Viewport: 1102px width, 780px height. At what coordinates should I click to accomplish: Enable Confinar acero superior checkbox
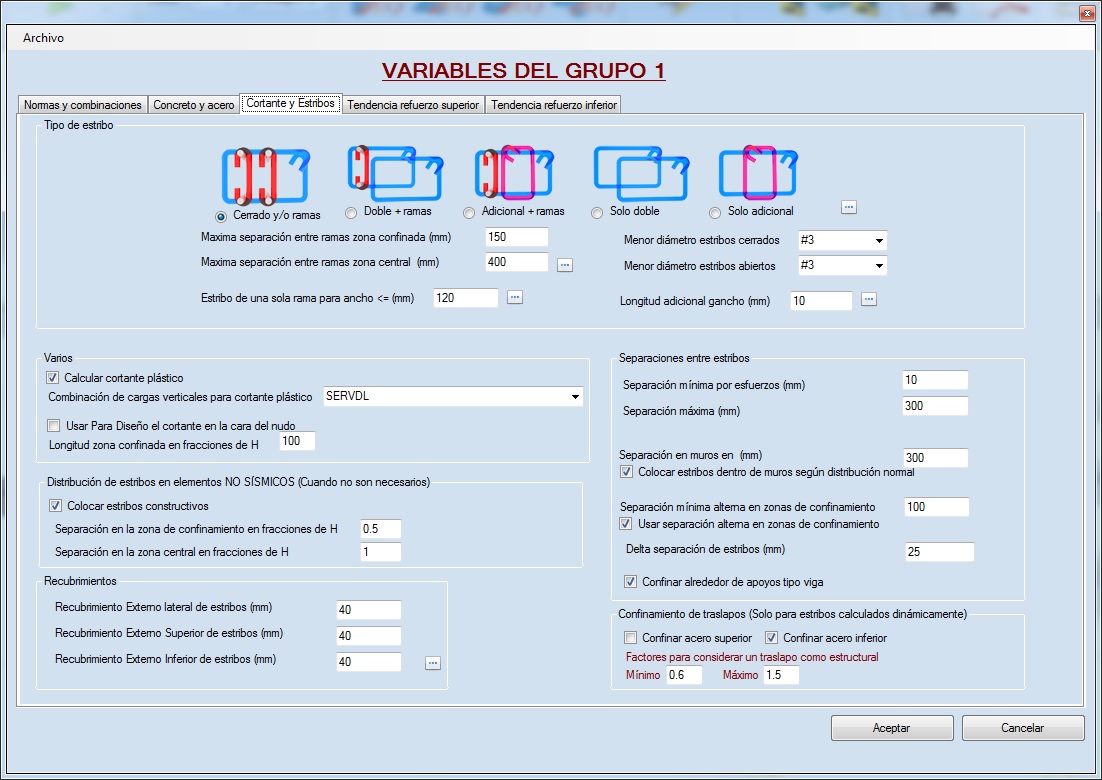click(x=630, y=638)
